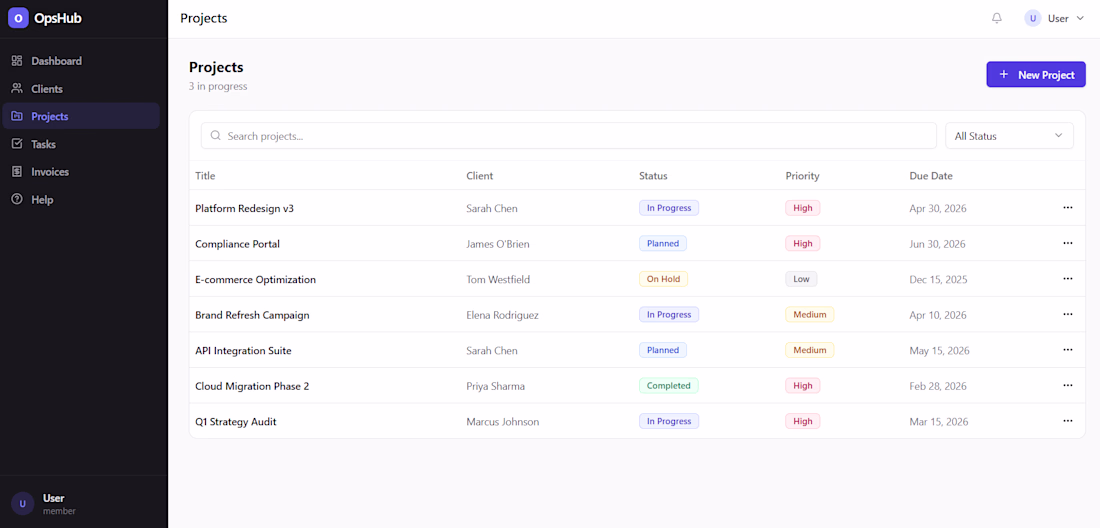Viewport: 1100px width, 528px height.
Task: Click the Help question mark icon
Action: pos(17,200)
